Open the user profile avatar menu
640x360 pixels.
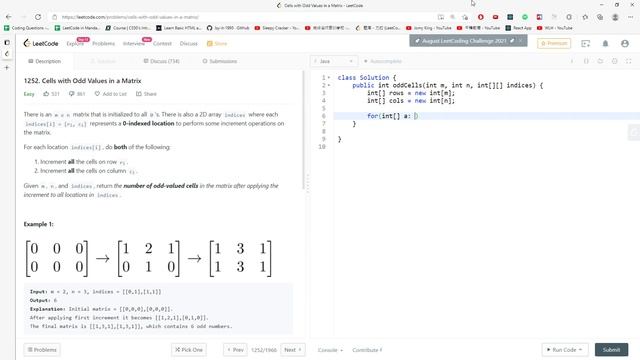coord(624,43)
